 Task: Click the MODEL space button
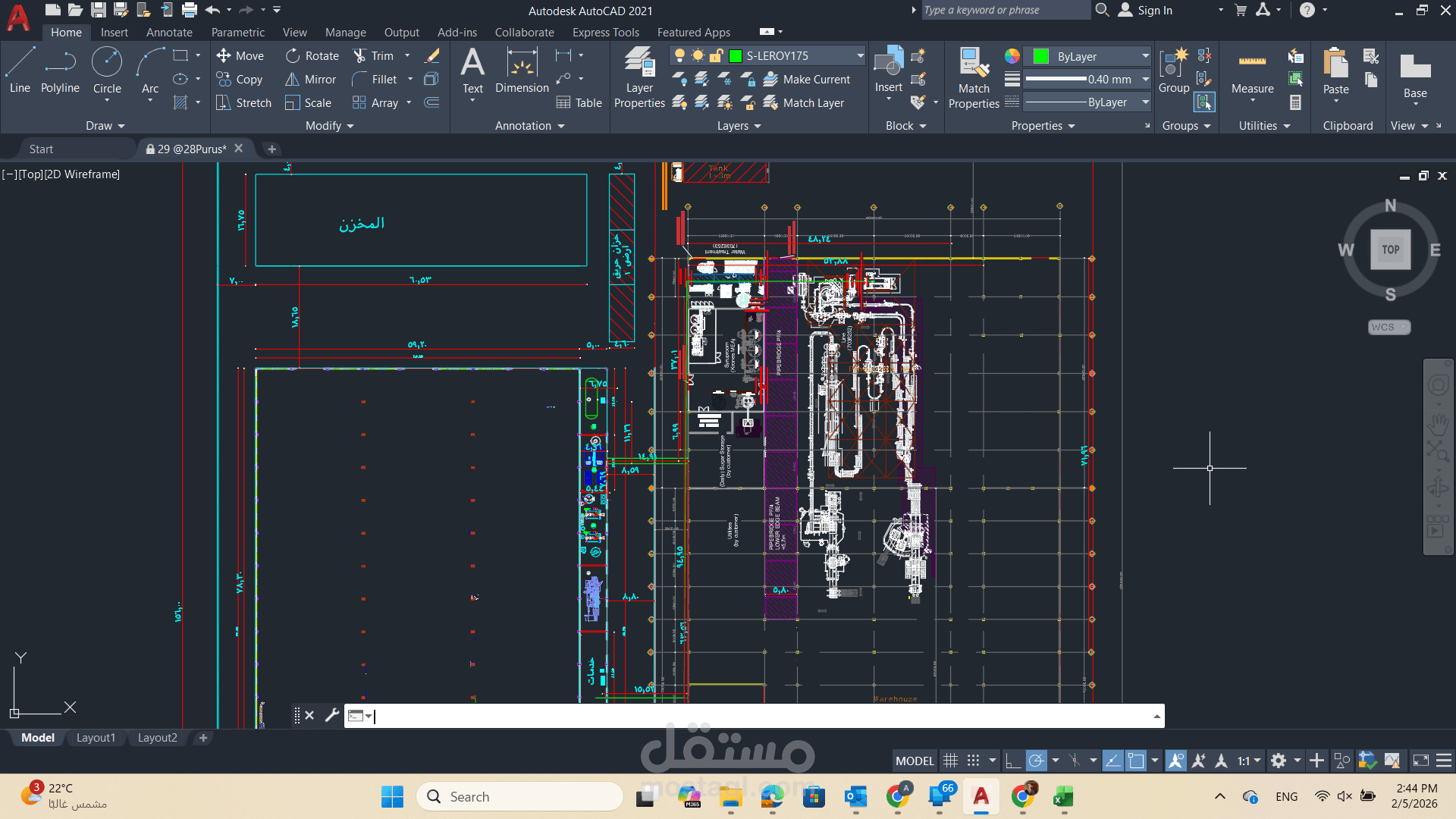915,761
